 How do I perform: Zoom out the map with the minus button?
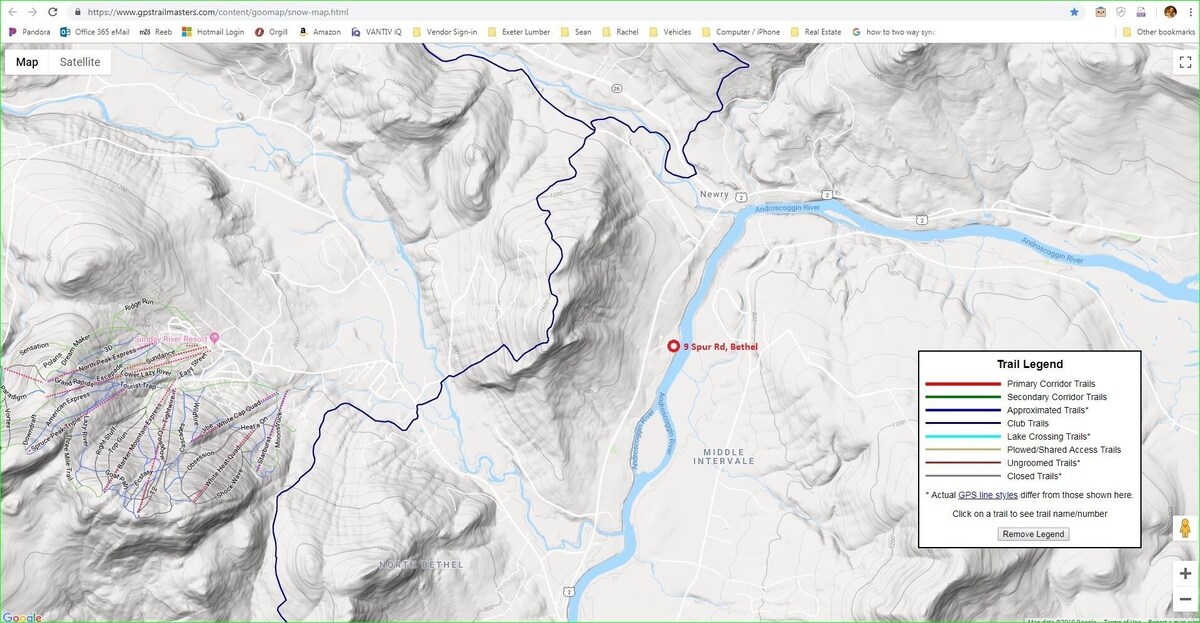1185,599
